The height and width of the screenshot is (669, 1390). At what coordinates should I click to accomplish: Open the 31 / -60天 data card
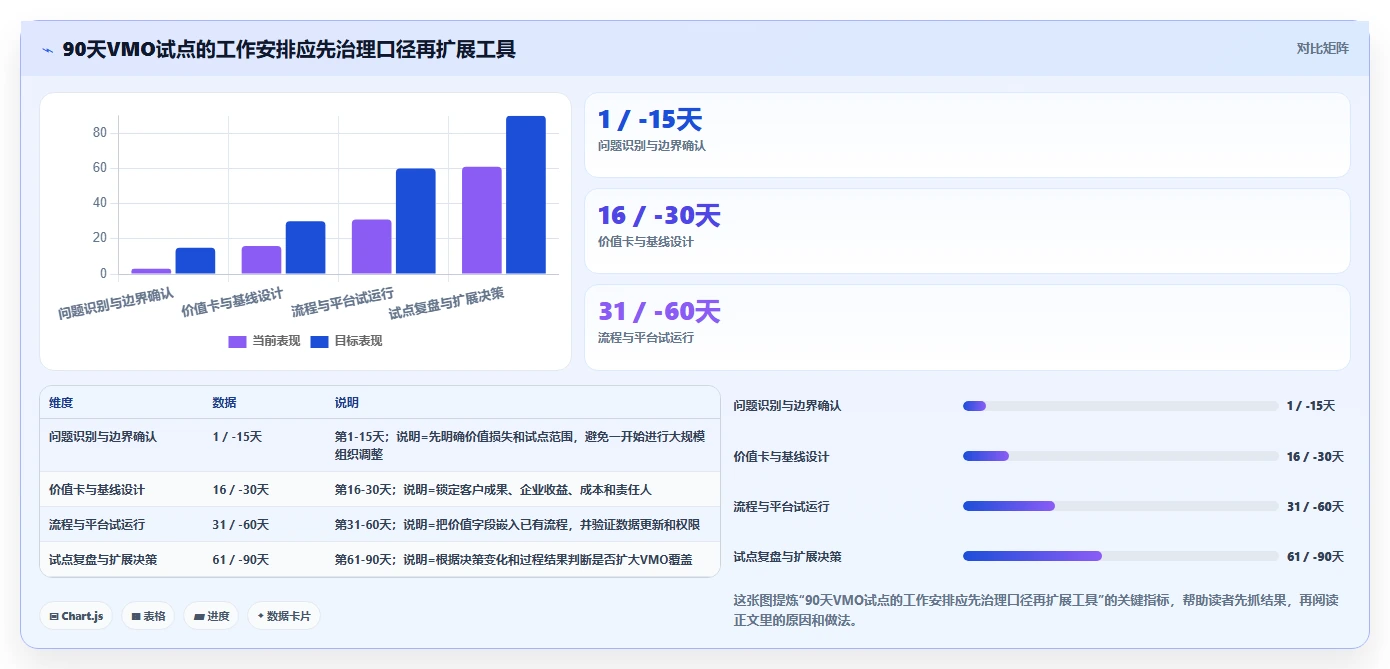point(967,327)
